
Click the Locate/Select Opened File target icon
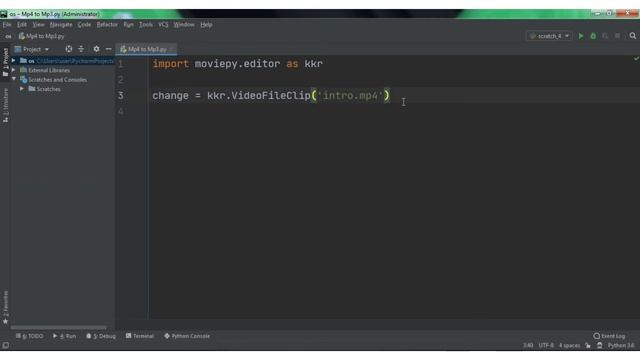pos(69,49)
